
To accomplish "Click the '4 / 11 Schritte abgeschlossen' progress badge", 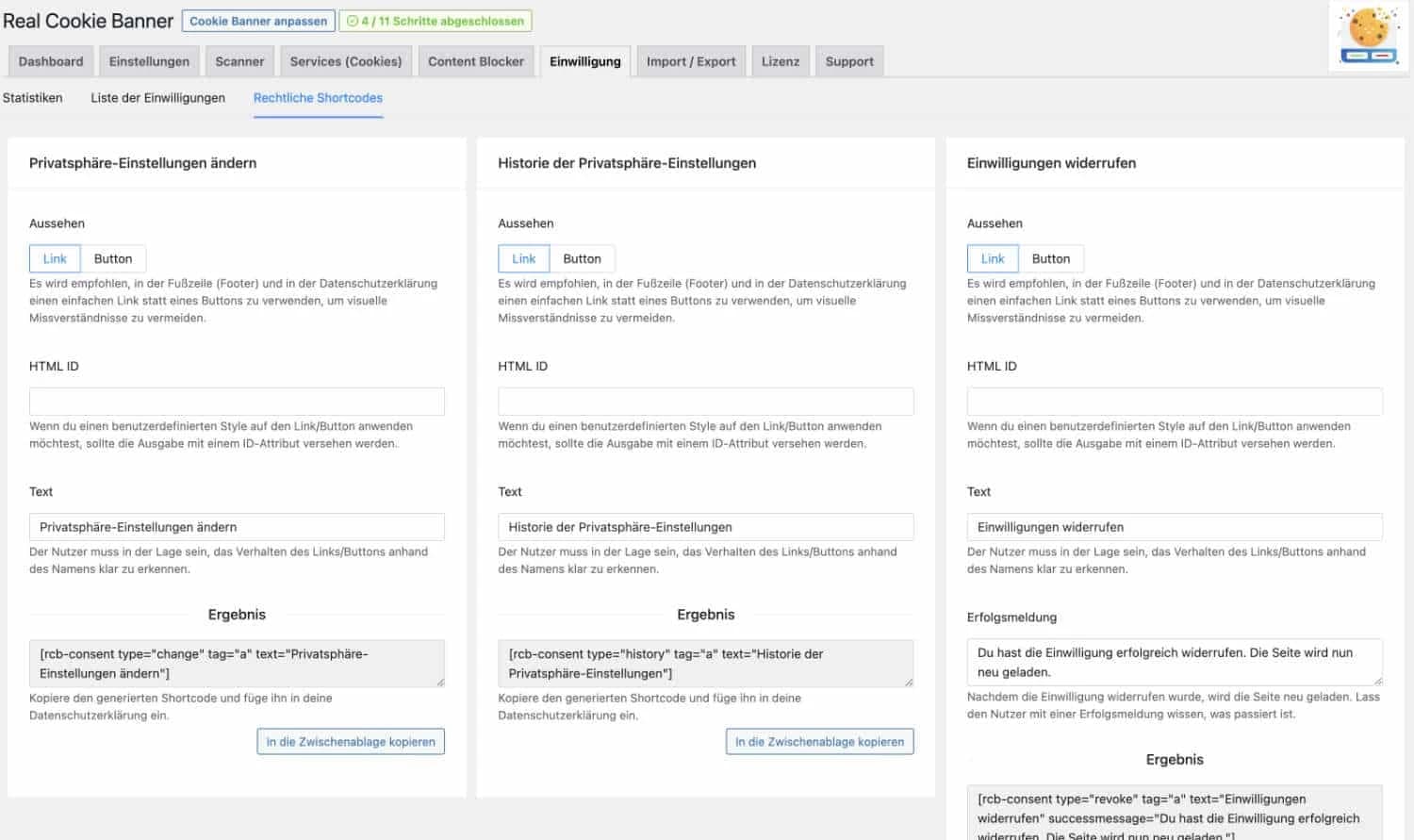I will (436, 21).
